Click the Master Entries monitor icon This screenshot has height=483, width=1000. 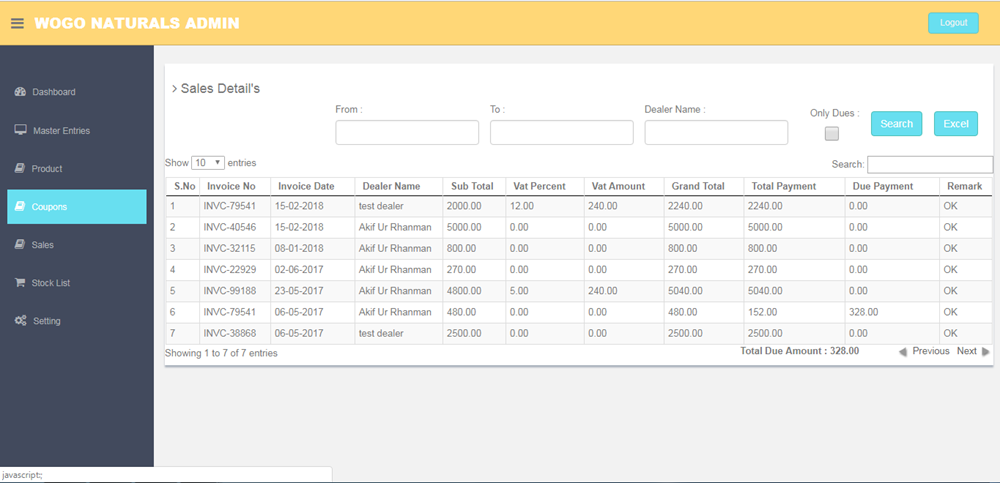coord(20,130)
